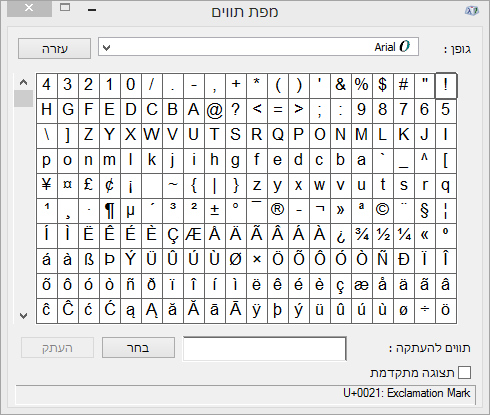Minimize the Character Map window
Viewport: 490px width, 415px height.
(92, 9)
